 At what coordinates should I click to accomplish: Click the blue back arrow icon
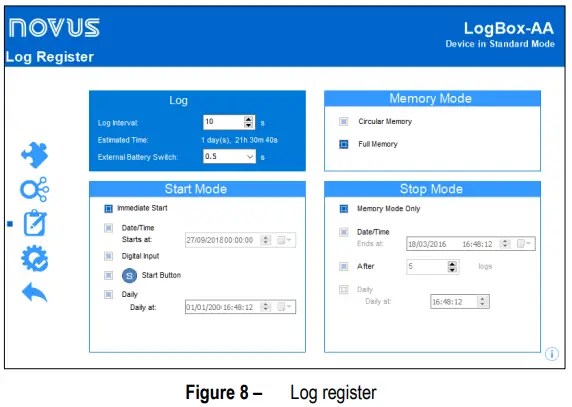35,292
